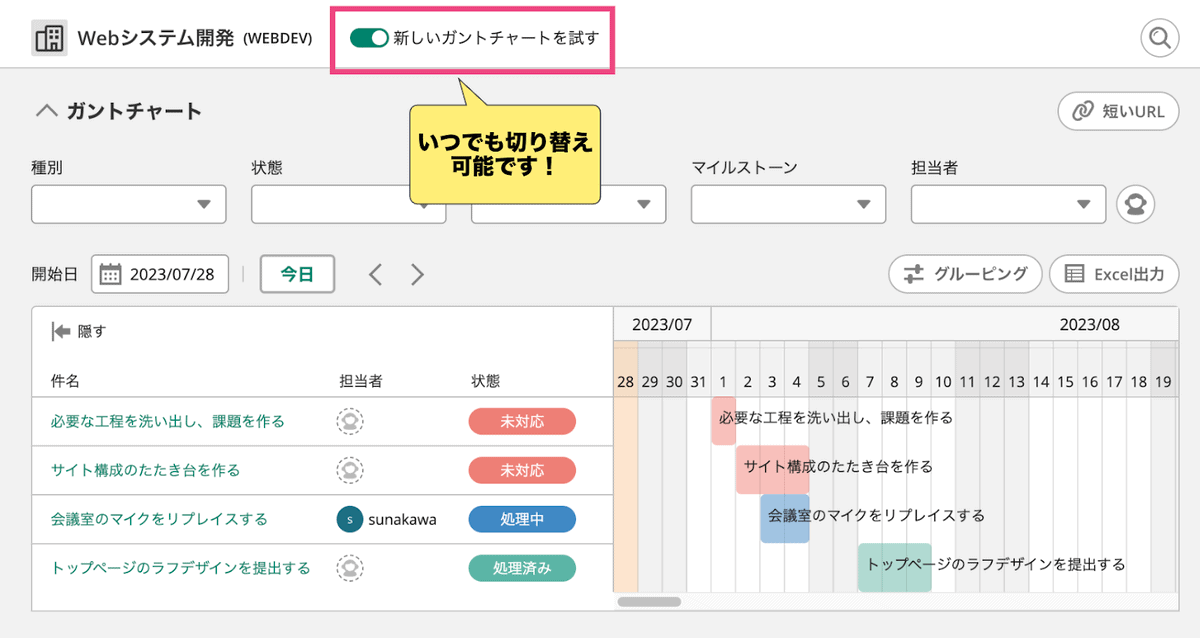Click the 短いURL button
The width and height of the screenshot is (1200, 638).
(1118, 111)
